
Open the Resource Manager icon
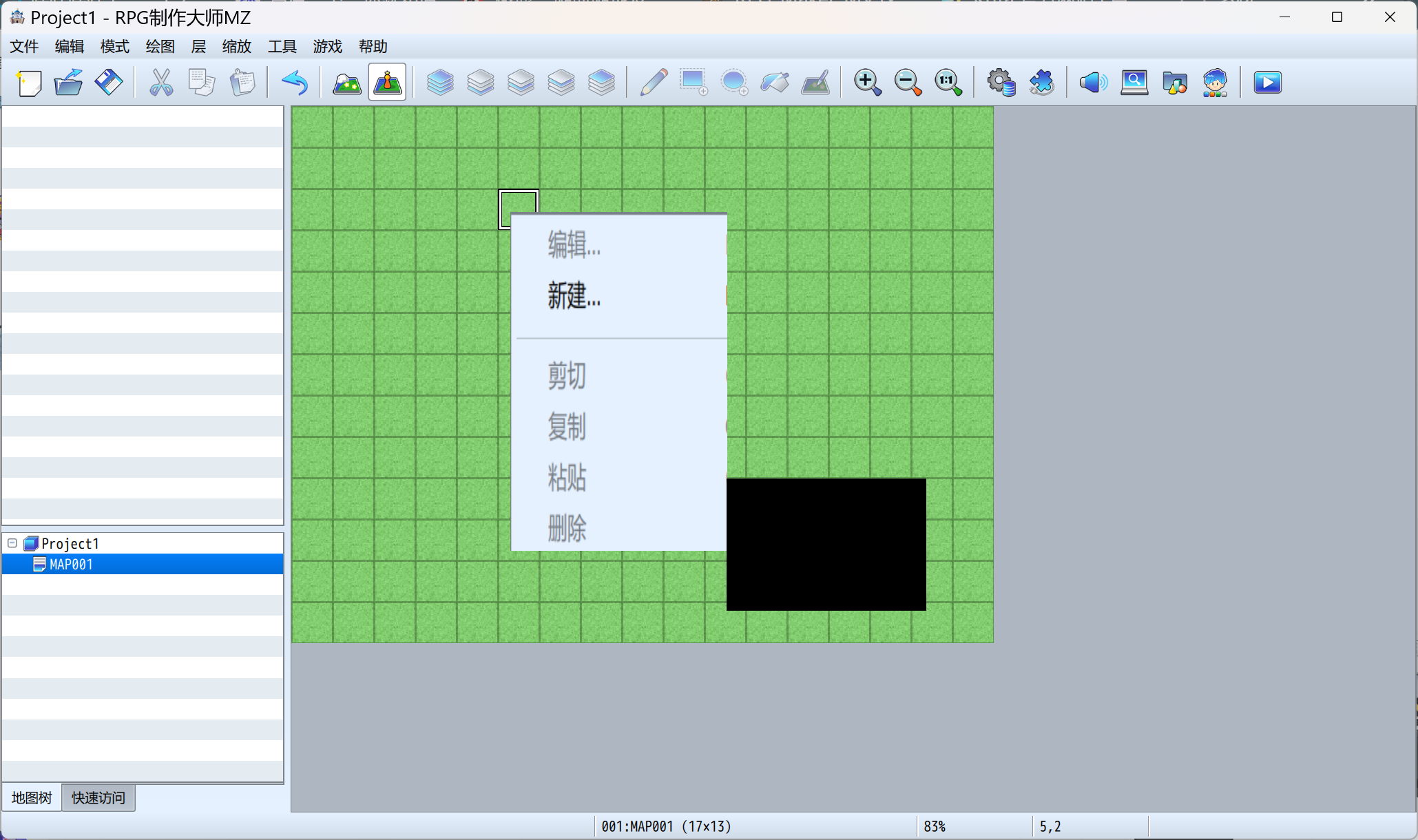[1174, 83]
